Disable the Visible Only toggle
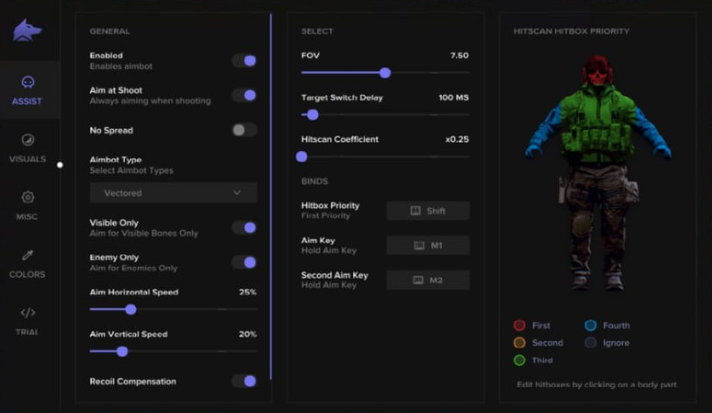Image resolution: width=712 pixels, height=413 pixels. tap(244, 227)
